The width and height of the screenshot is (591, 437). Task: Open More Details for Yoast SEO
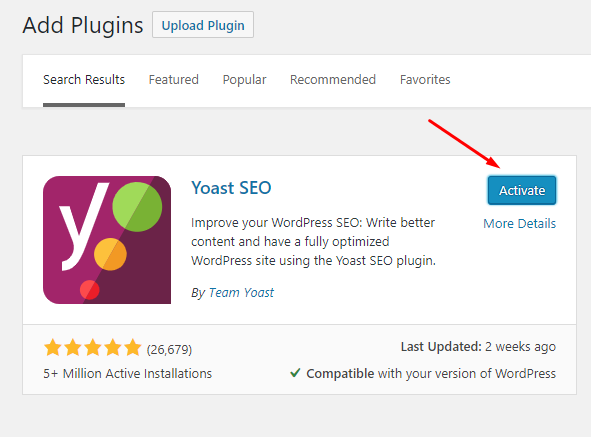point(519,223)
